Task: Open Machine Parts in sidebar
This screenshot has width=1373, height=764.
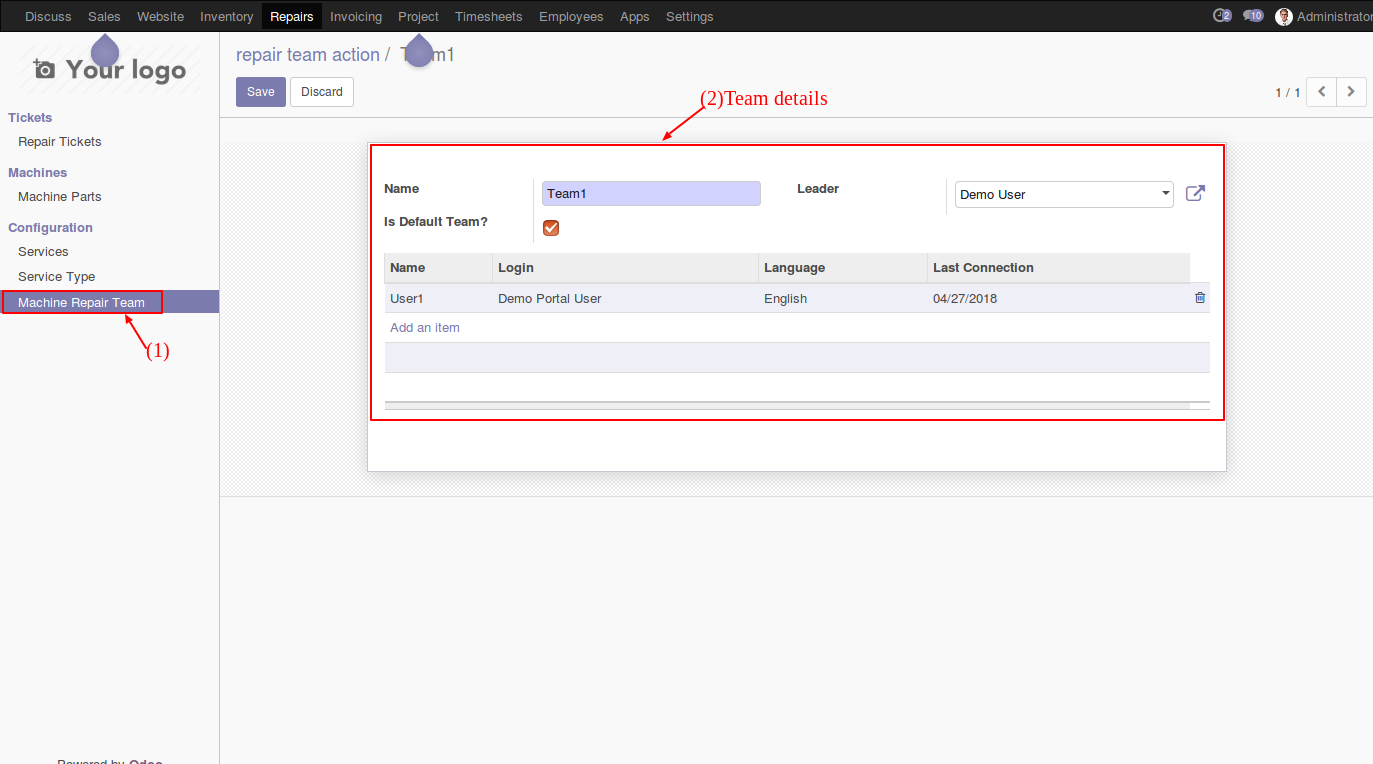Action: (x=60, y=197)
